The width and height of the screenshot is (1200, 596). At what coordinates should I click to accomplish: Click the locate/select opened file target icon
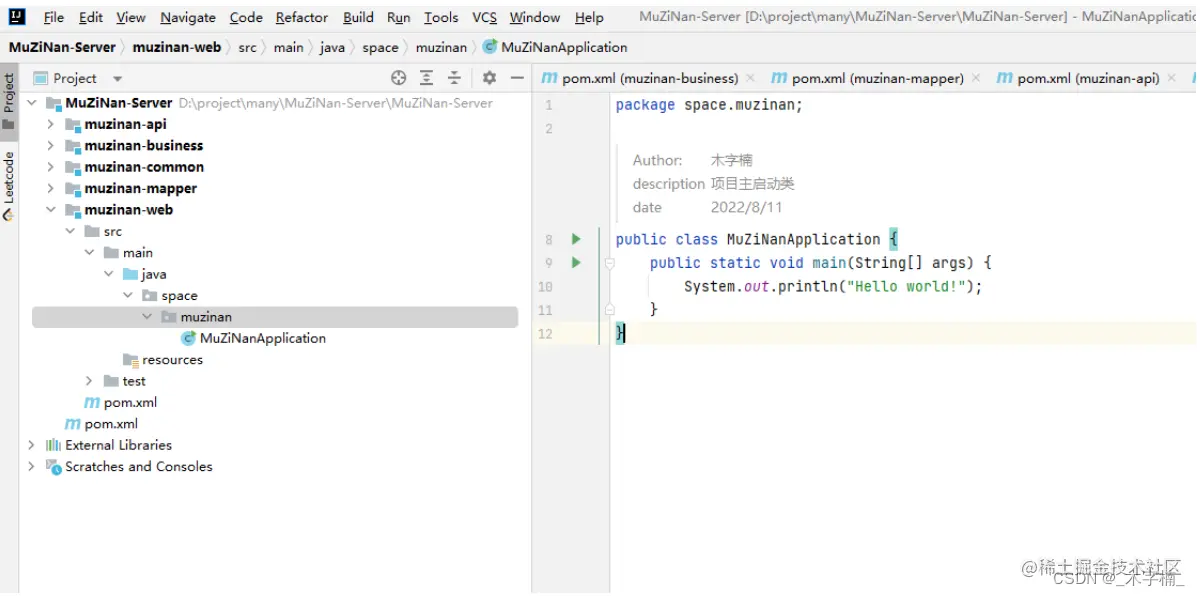[x=398, y=78]
